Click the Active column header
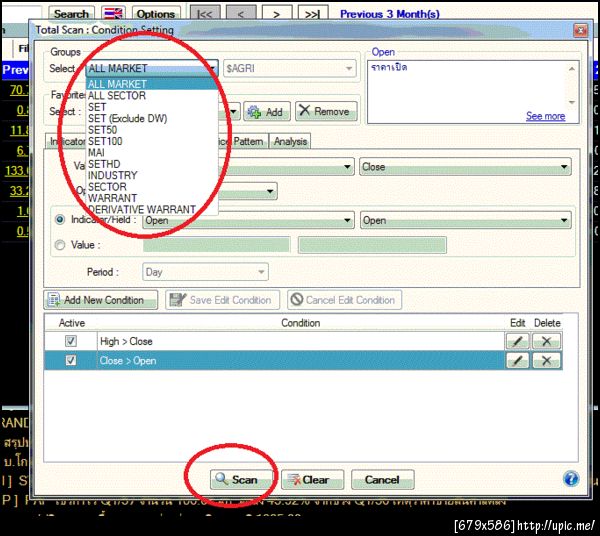 tap(72, 323)
